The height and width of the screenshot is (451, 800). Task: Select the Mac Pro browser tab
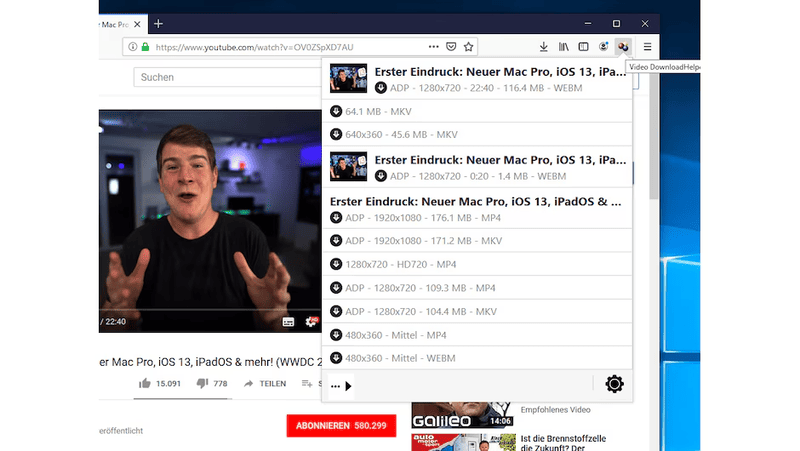click(x=122, y=24)
